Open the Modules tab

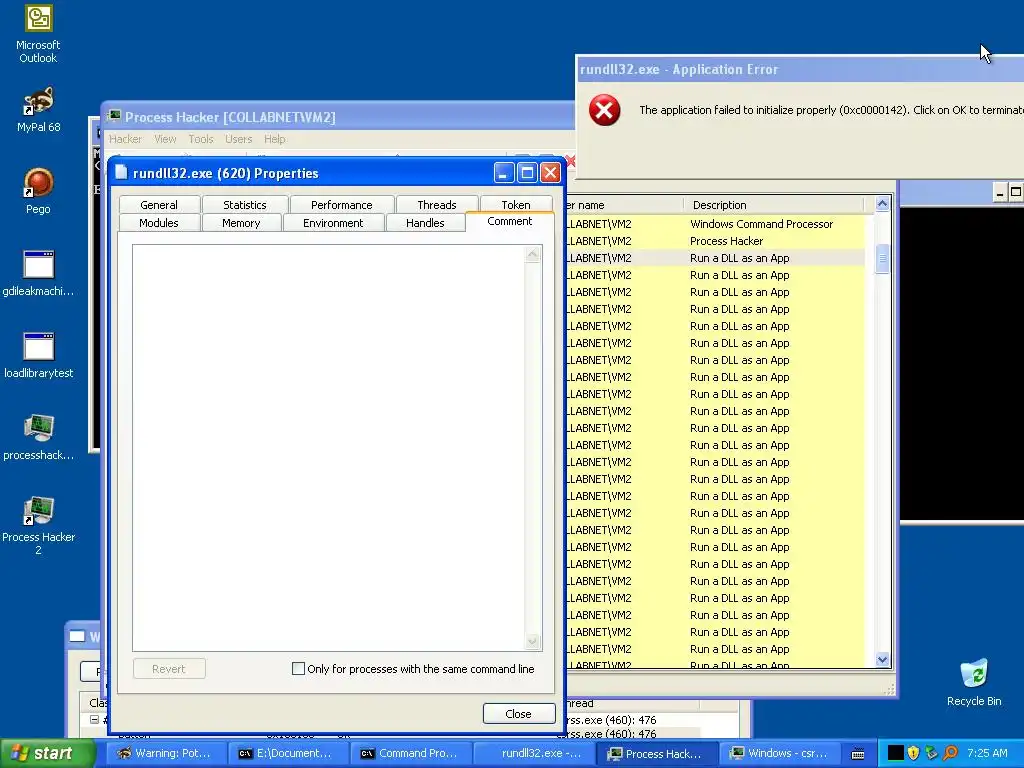pos(159,223)
